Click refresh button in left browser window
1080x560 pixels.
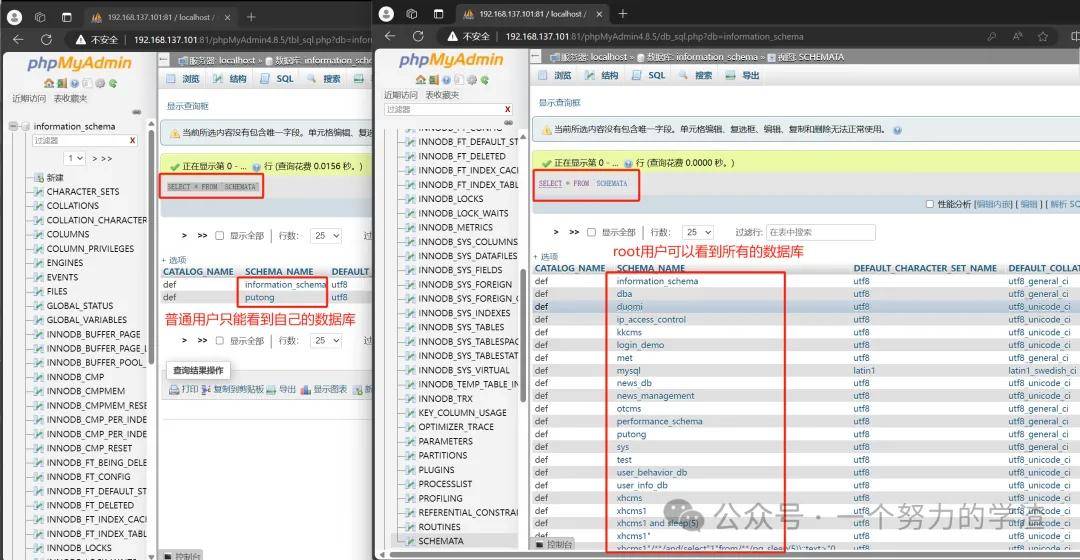pyautogui.click(x=46, y=39)
